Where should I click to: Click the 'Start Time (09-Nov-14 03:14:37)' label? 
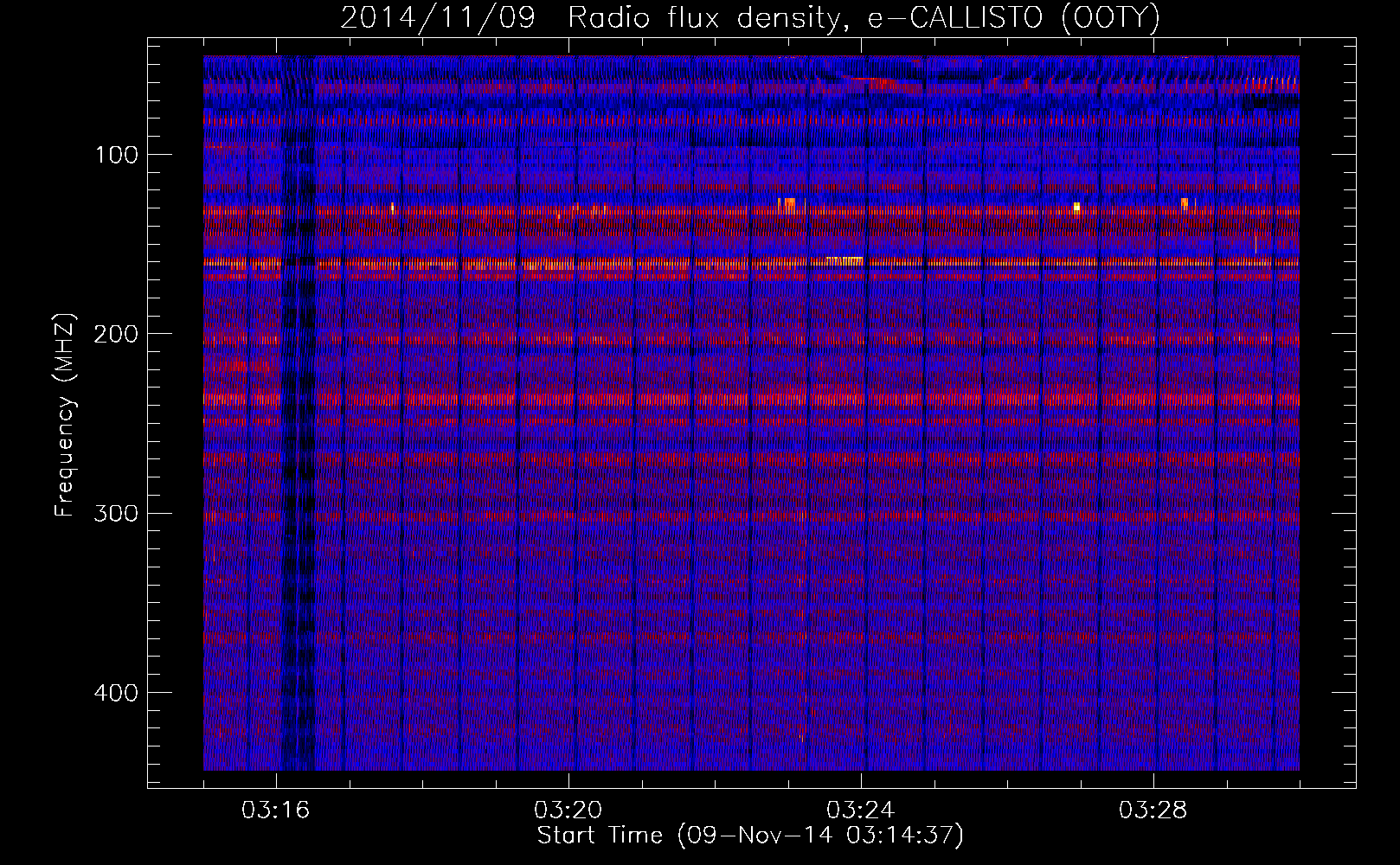click(x=749, y=836)
